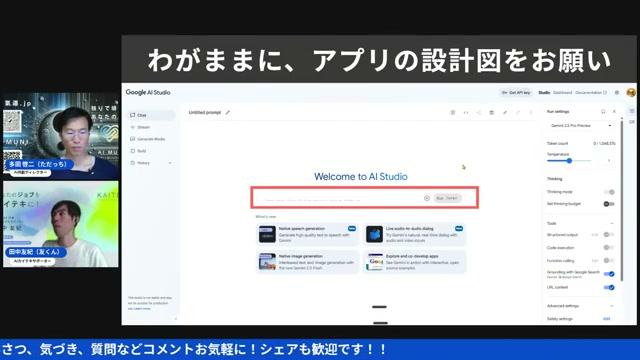The image size is (640, 360).
Task: Open the Explore and co-develop apps card
Action: pyautogui.click(x=415, y=262)
